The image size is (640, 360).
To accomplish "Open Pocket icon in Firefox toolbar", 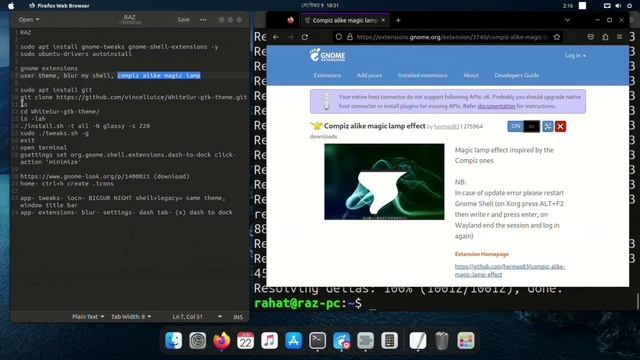I will click(591, 37).
